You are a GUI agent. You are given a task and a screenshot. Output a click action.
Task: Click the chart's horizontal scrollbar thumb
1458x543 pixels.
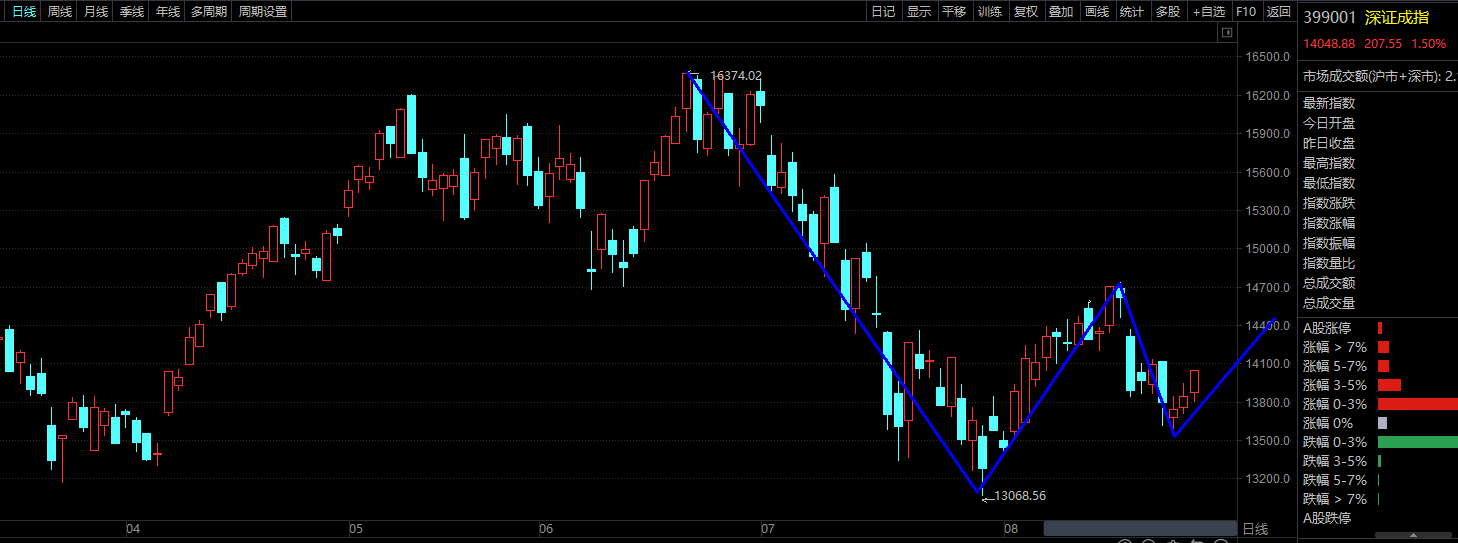coord(1140,528)
